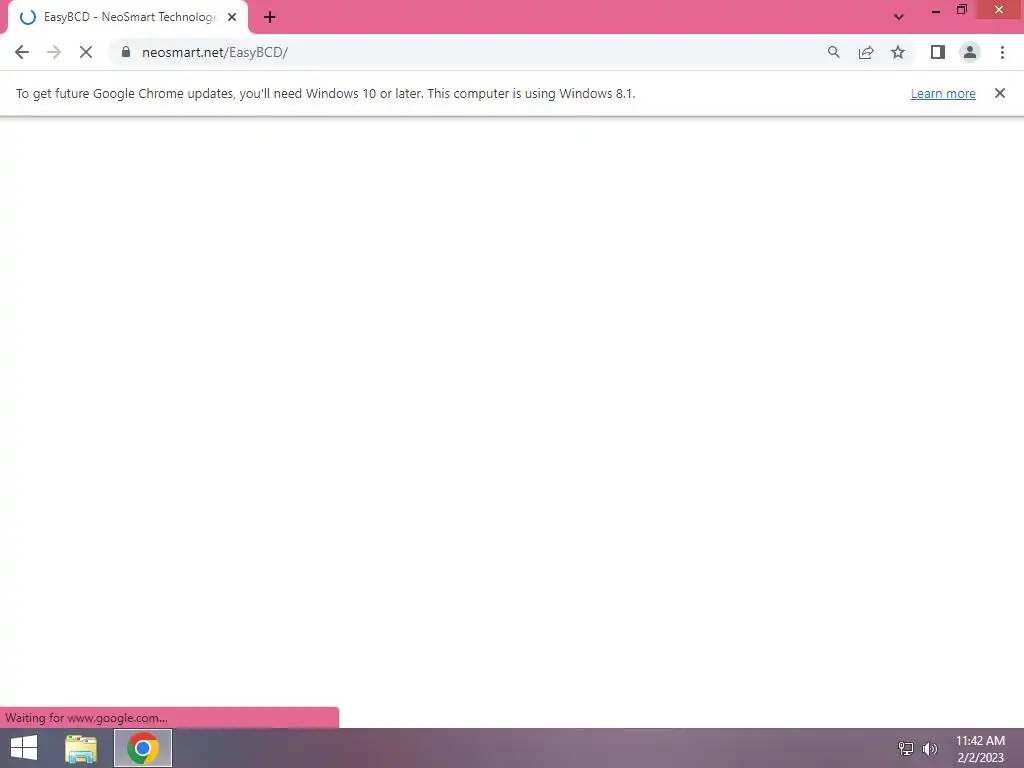Minimize the Chrome window
This screenshot has width=1024, height=768.
[x=936, y=10]
